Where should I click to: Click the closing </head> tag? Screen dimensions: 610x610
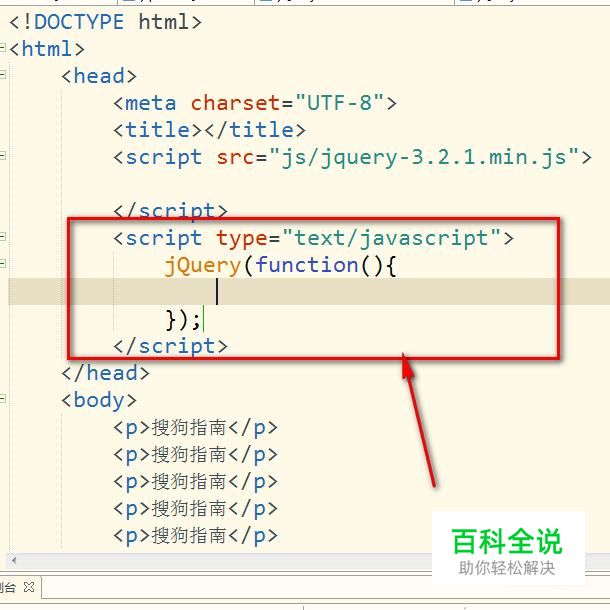[x=105, y=373]
